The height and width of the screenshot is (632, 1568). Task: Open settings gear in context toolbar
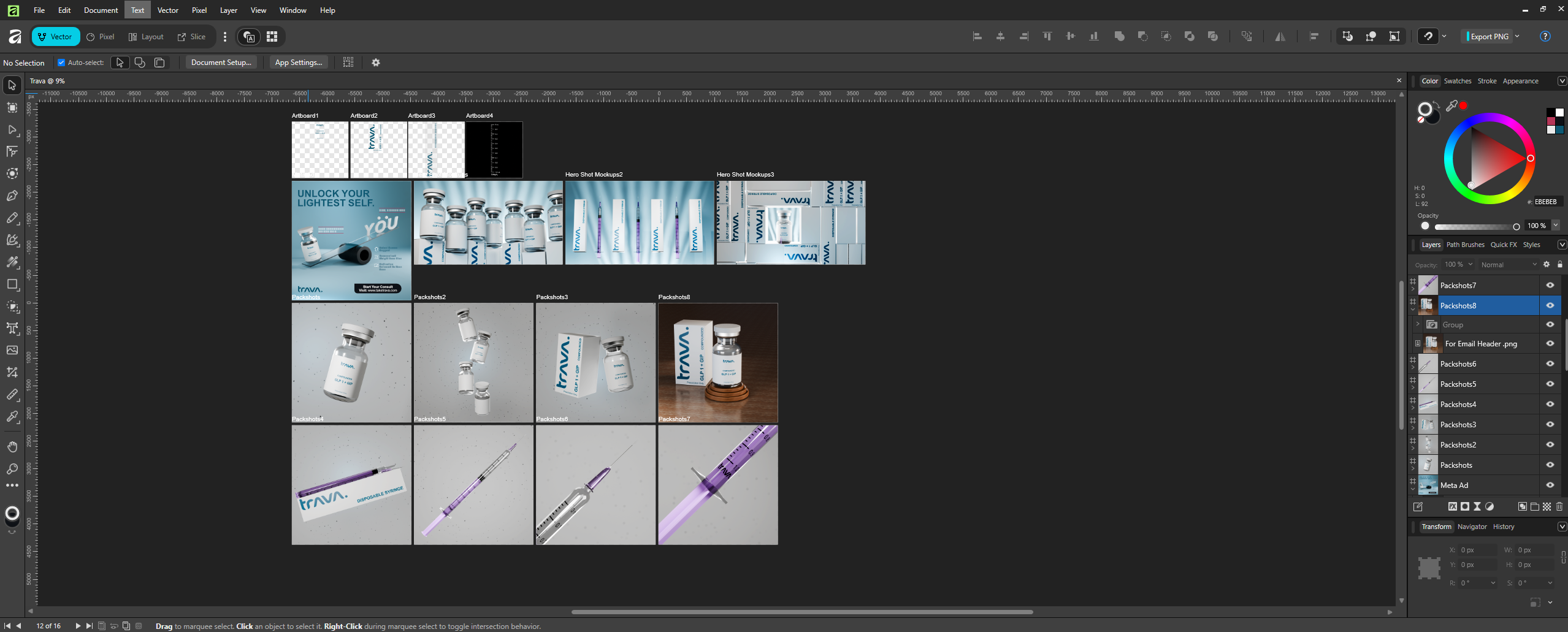click(376, 63)
